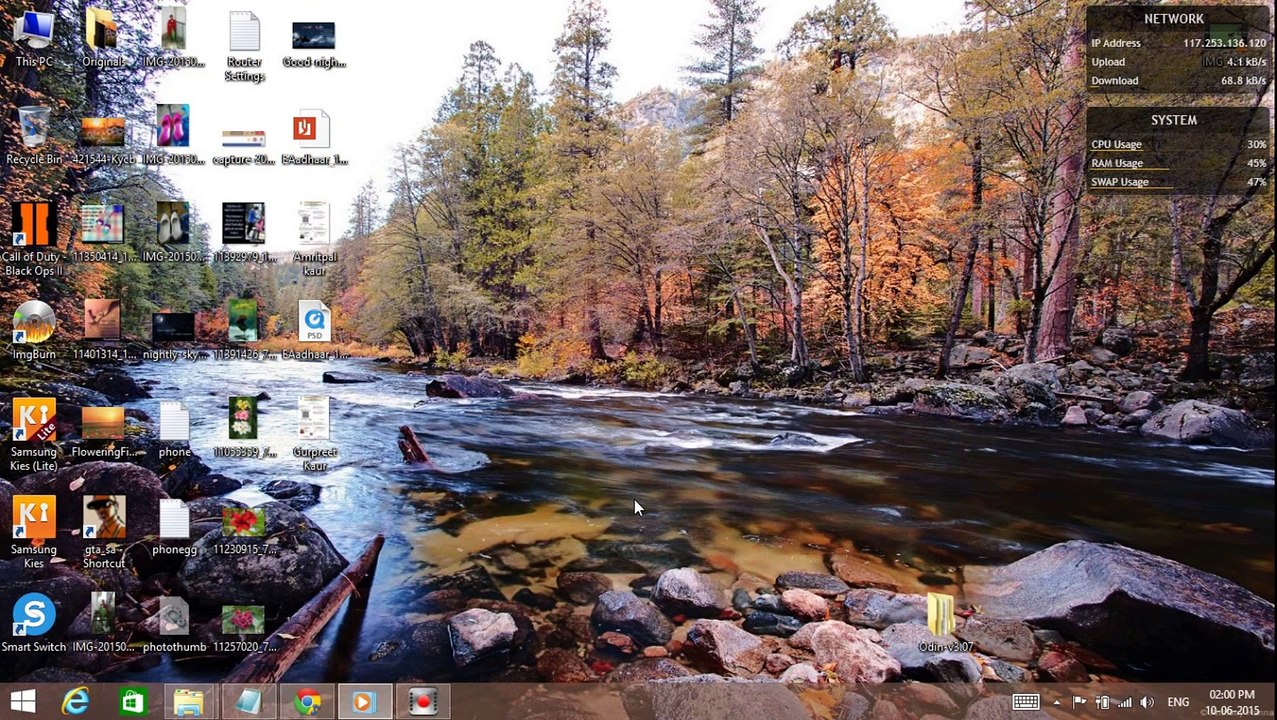Open Google Chrome from the taskbar

click(x=306, y=702)
